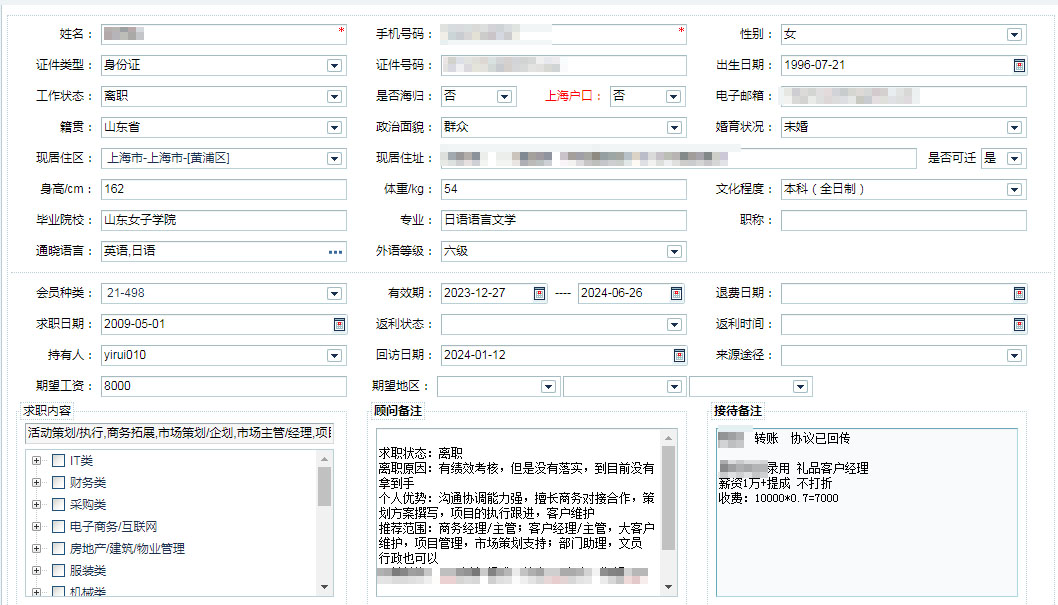Open the second 期望地区 dropdown
This screenshot has width=1058, height=605.
point(674,386)
